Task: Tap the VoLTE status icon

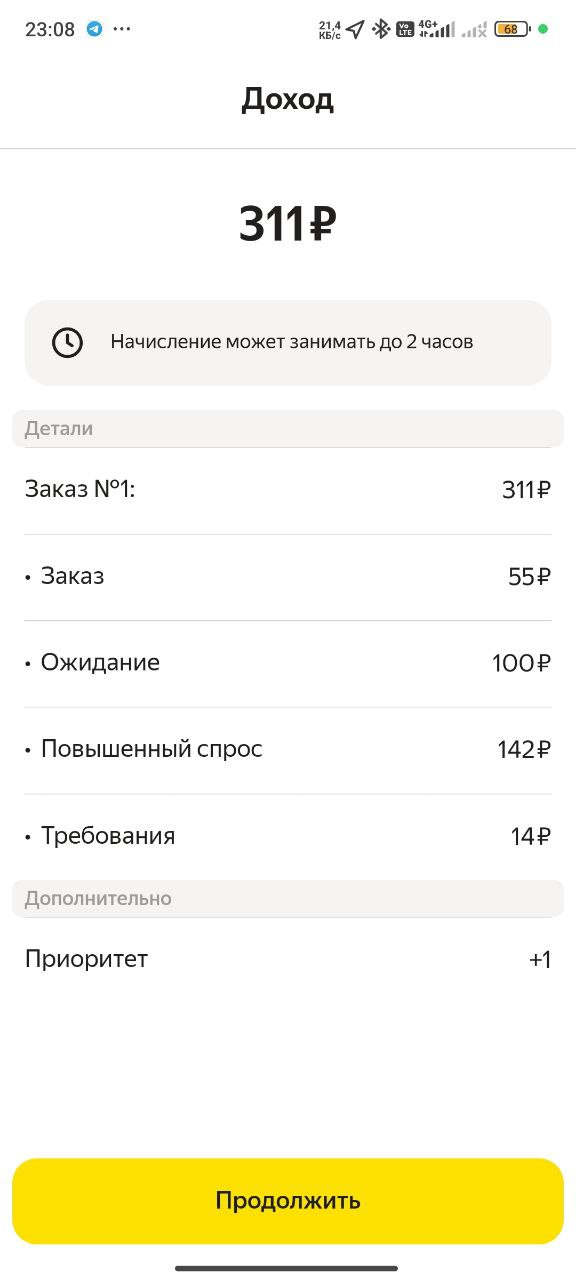Action: pyautogui.click(x=405, y=29)
